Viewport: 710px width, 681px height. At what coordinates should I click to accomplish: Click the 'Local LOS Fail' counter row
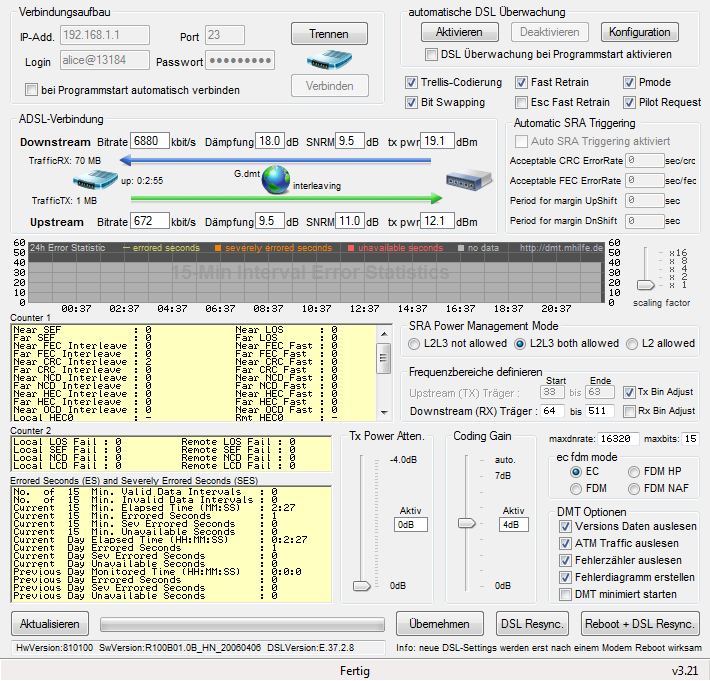tap(67, 441)
